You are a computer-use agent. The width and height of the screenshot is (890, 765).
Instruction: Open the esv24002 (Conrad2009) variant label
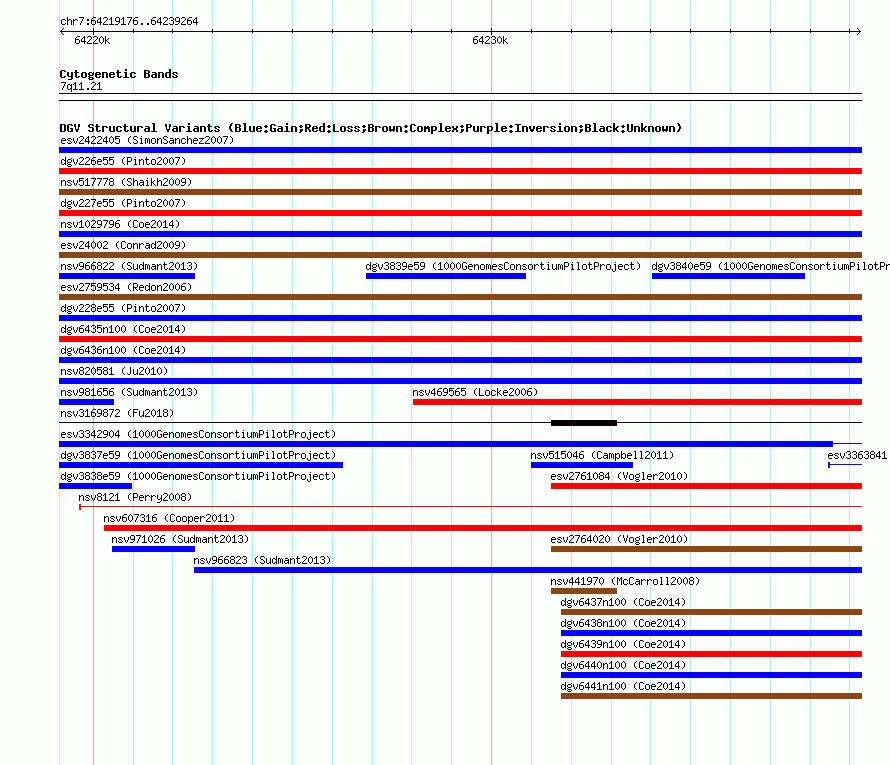pos(123,245)
